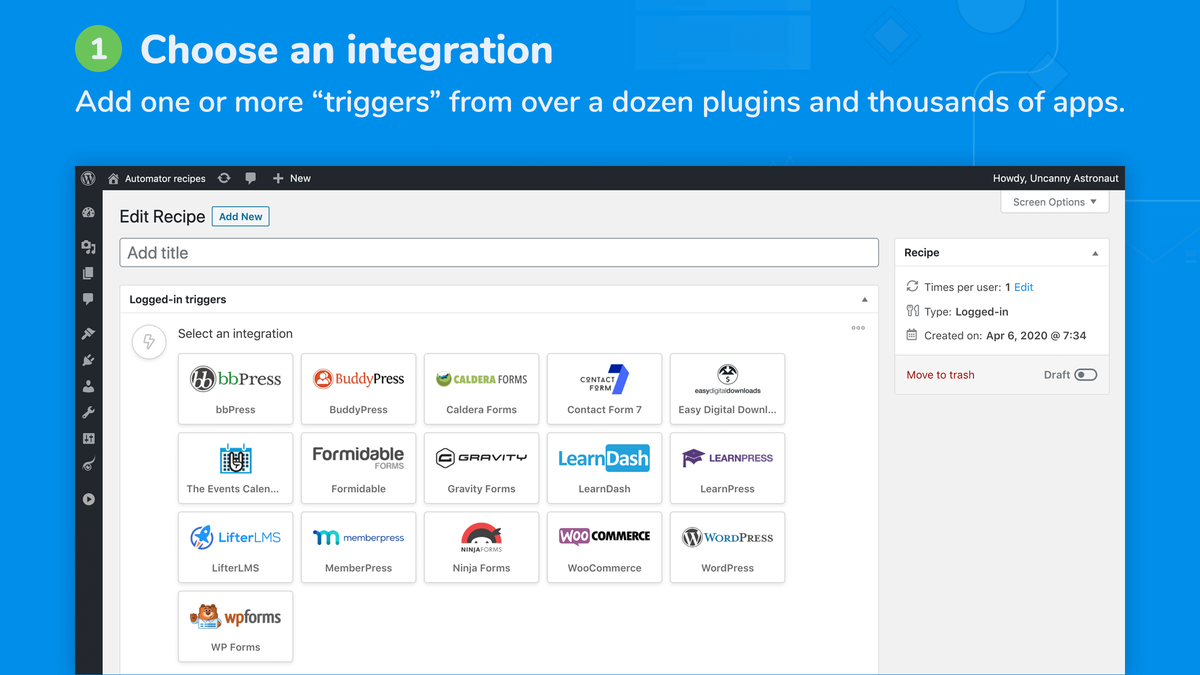Image resolution: width=1200 pixels, height=675 pixels.
Task: Collapse the Recipe panel
Action: coord(1095,254)
